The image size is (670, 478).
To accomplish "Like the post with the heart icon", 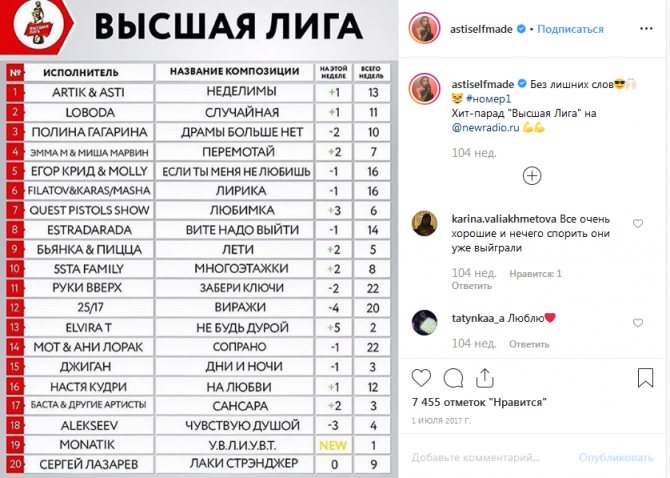I will tap(422, 378).
